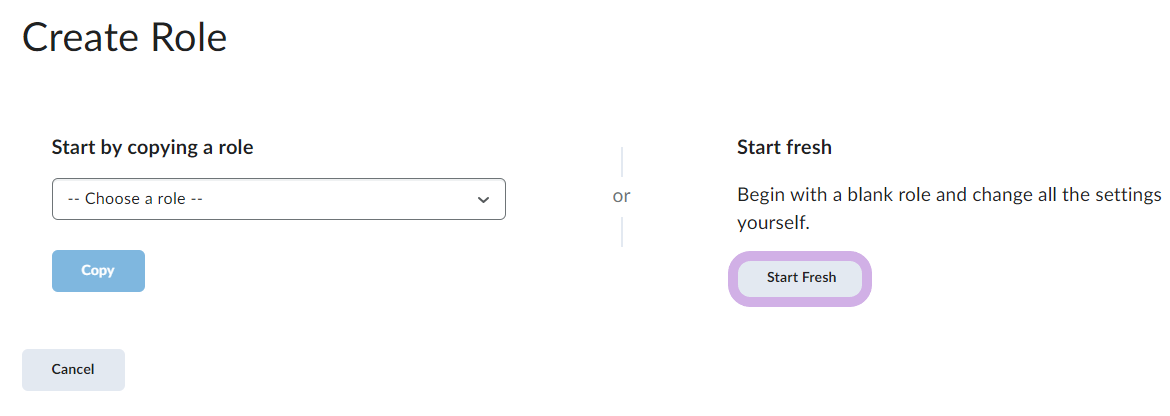
Task: Copy the selected role
Action: tap(98, 271)
